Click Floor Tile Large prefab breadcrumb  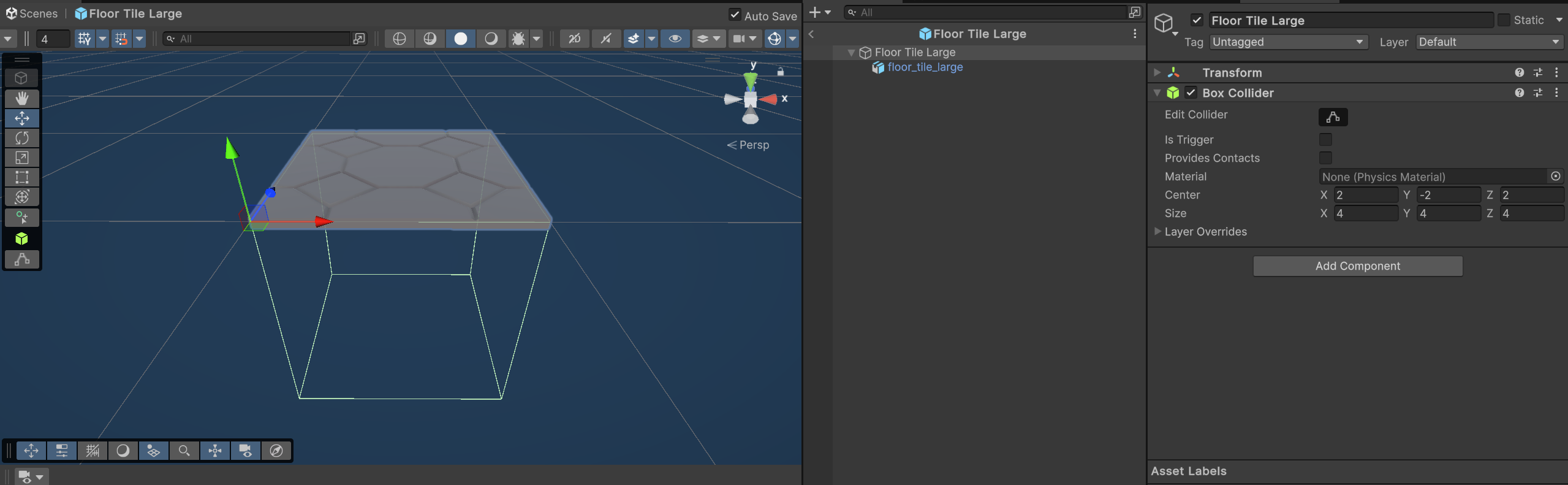pyautogui.click(x=129, y=13)
